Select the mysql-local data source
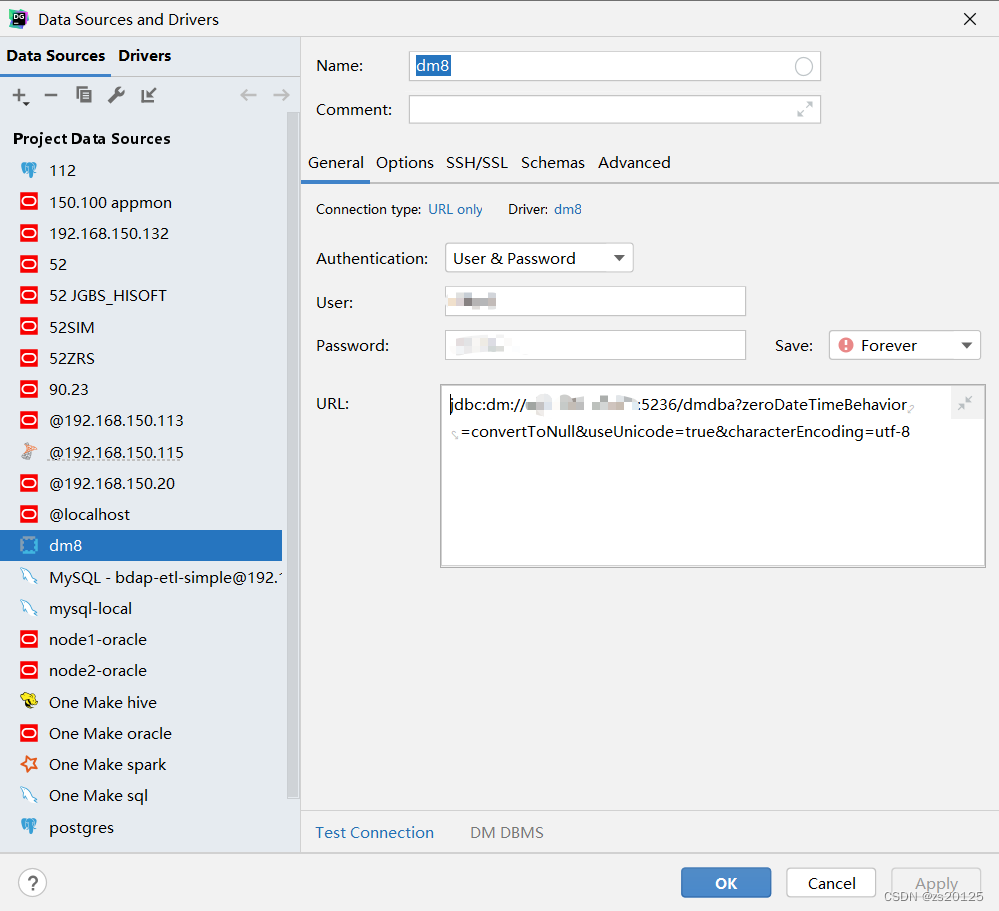Viewport: 999px width, 911px height. (90, 608)
